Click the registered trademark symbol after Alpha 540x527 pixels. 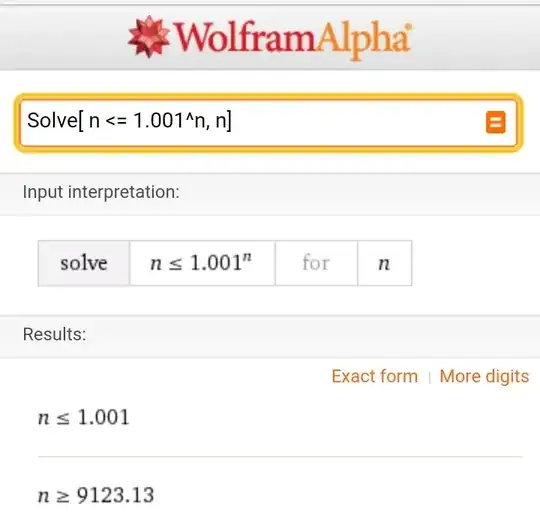pos(408,27)
